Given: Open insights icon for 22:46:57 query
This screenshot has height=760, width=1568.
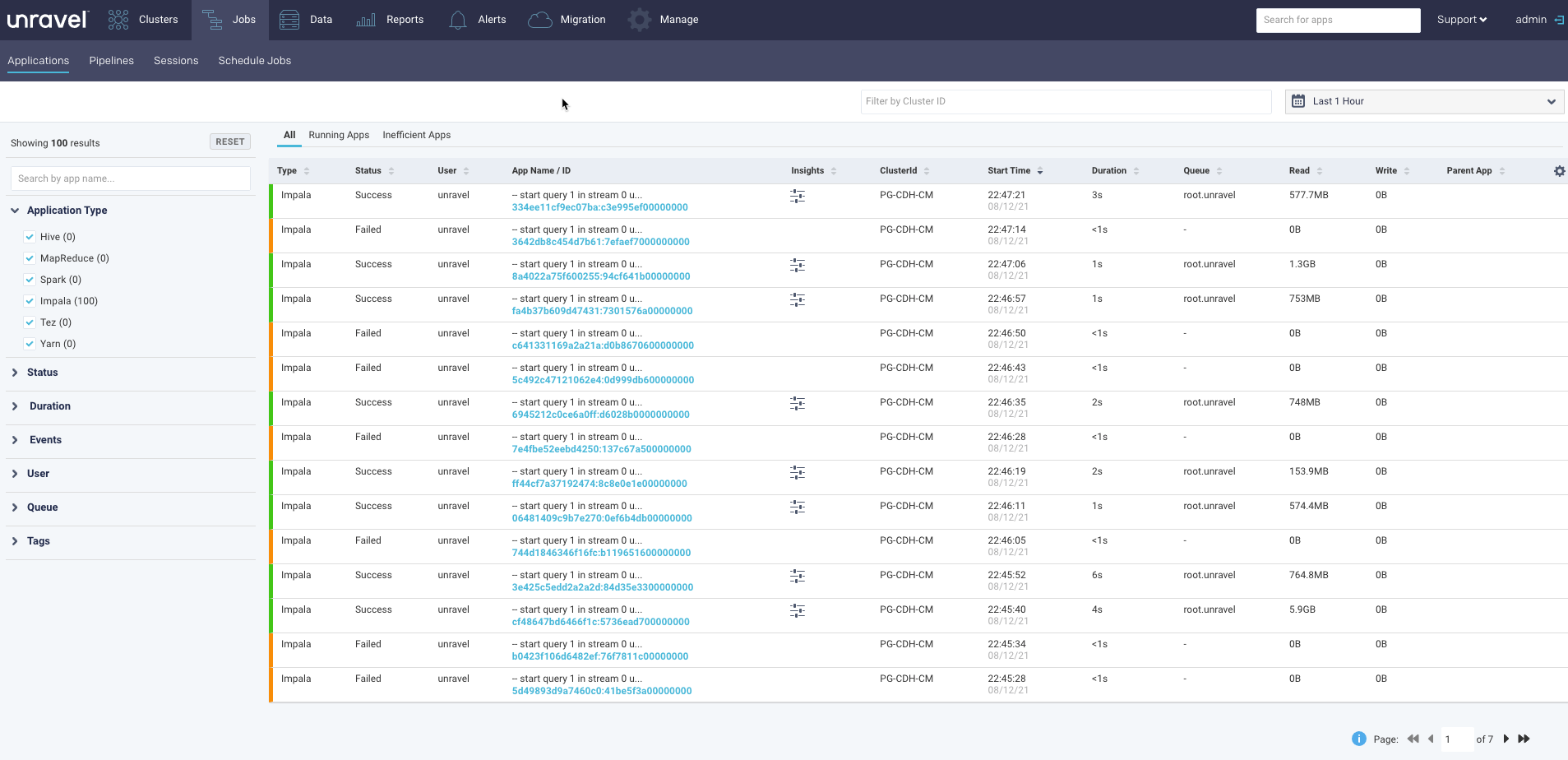Looking at the screenshot, I should coord(798,300).
